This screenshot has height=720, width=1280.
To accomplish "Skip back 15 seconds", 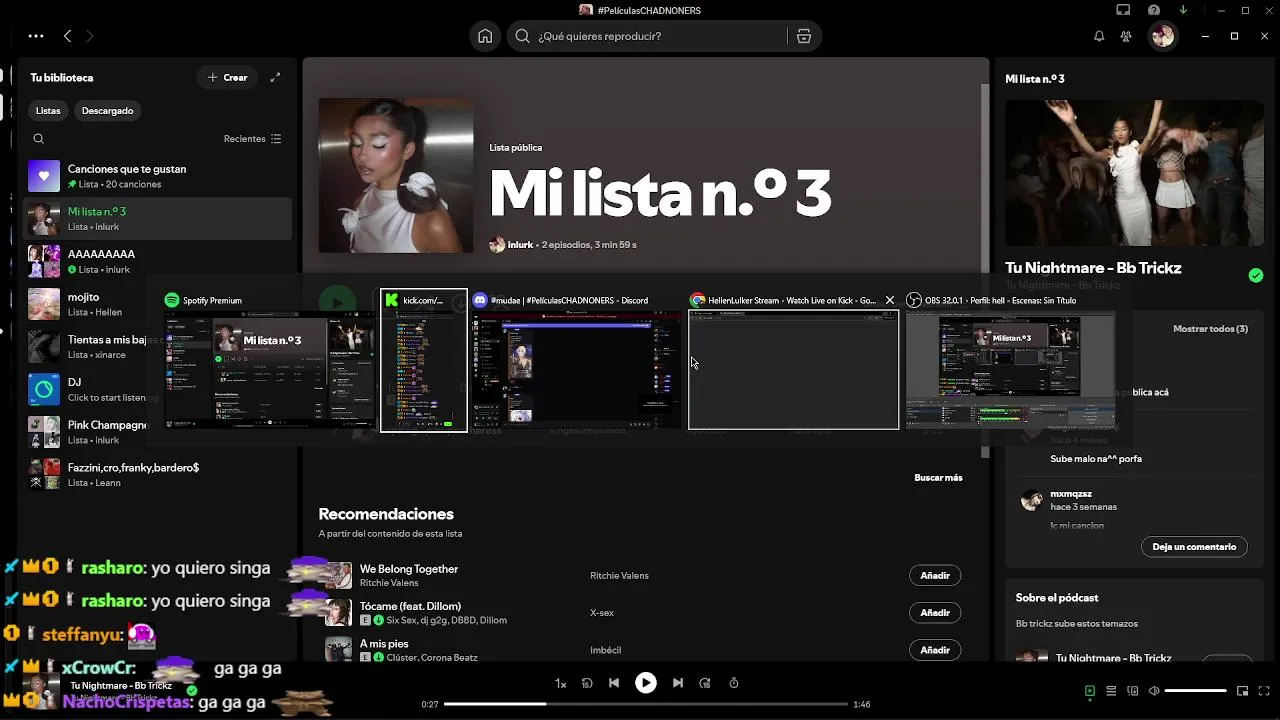I will pos(587,683).
